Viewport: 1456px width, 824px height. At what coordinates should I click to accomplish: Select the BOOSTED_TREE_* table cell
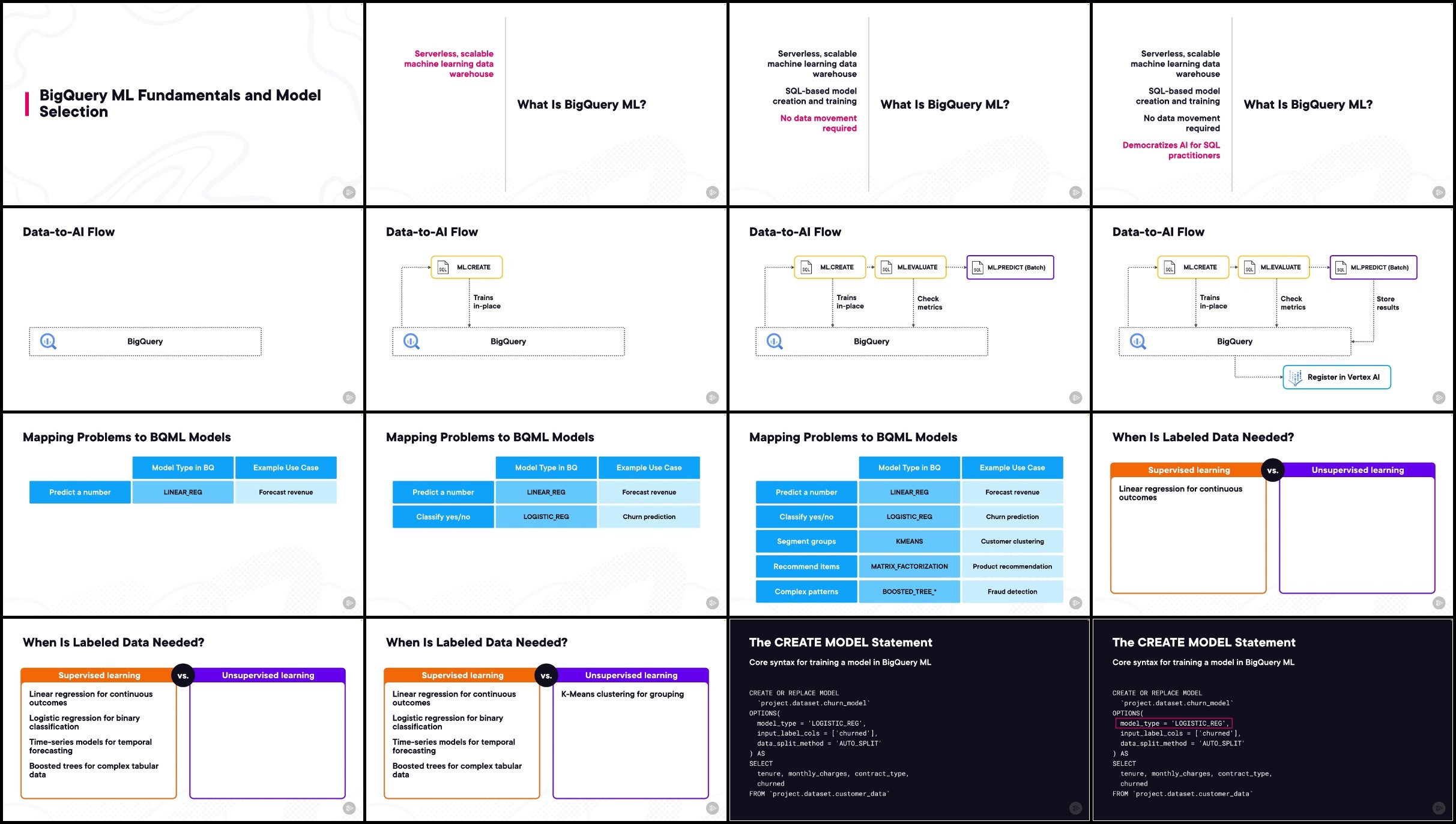tap(909, 592)
